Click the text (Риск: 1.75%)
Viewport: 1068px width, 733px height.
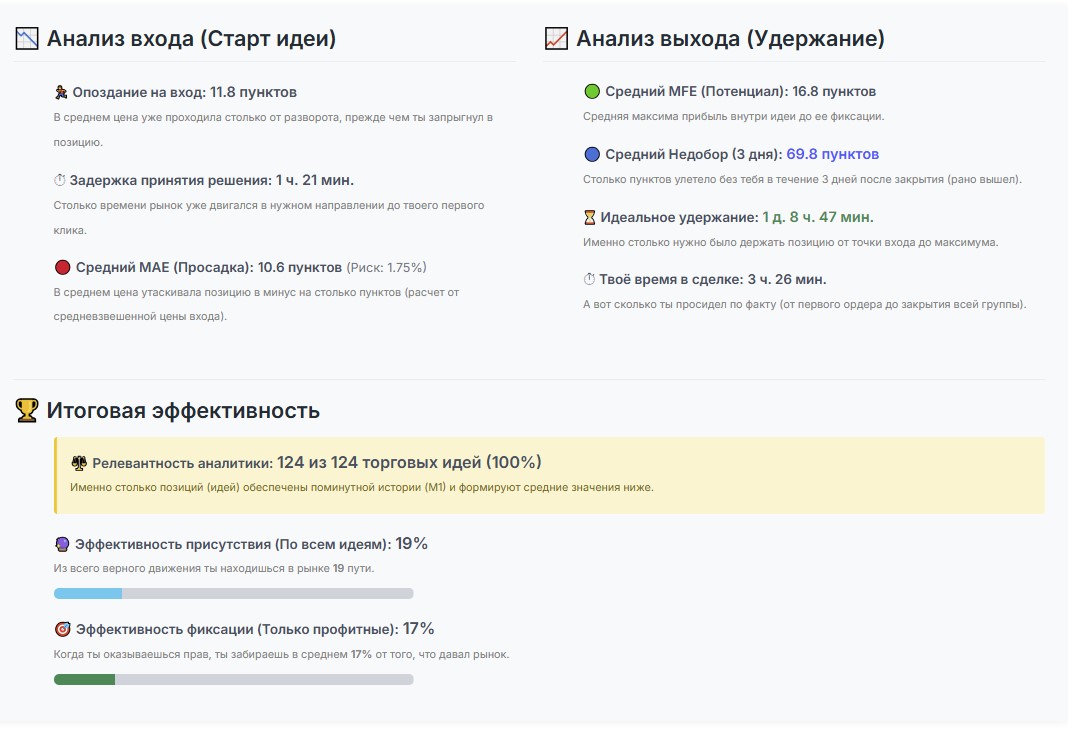[x=387, y=268]
